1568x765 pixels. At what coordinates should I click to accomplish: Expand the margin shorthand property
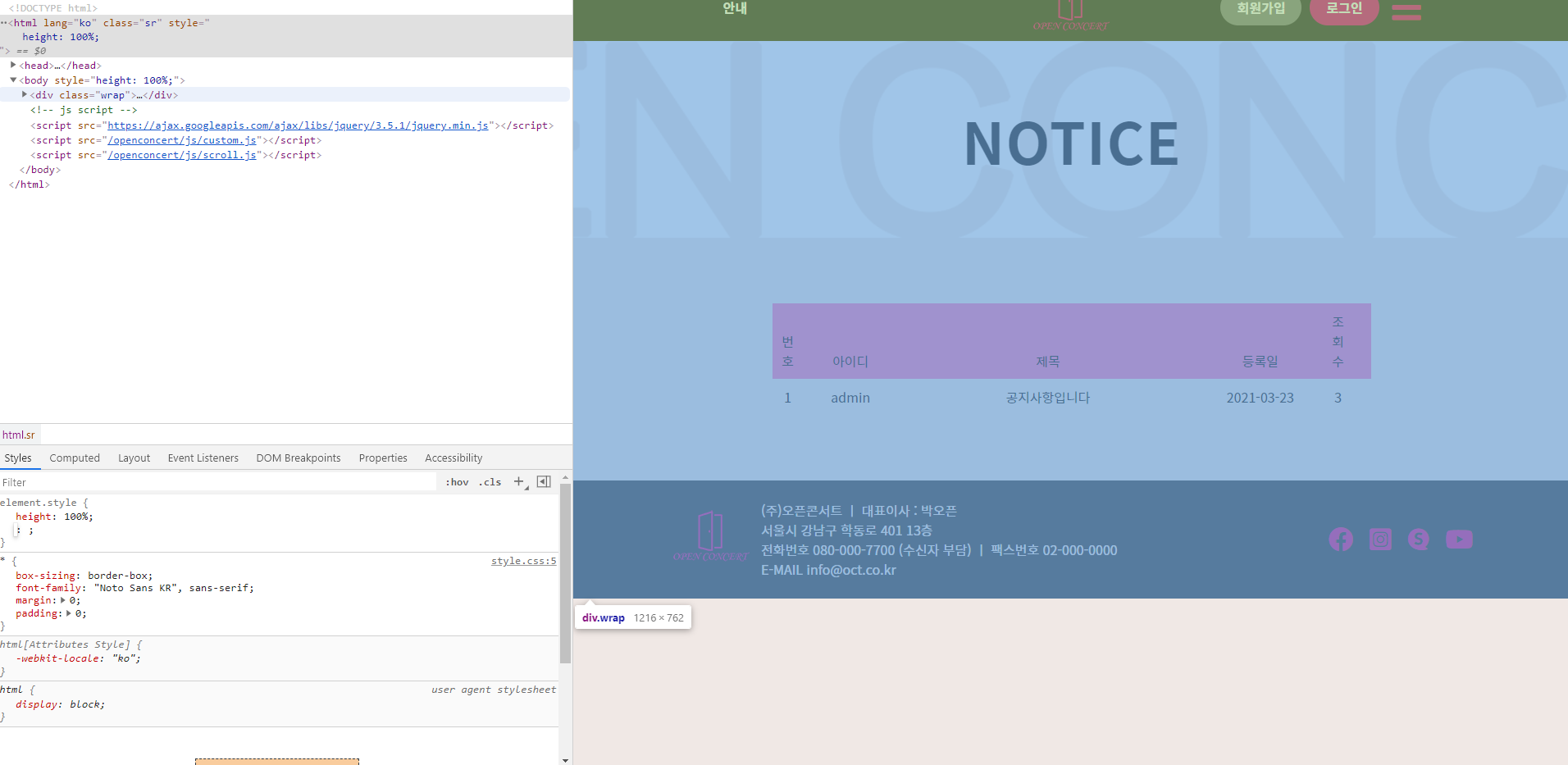(x=62, y=600)
